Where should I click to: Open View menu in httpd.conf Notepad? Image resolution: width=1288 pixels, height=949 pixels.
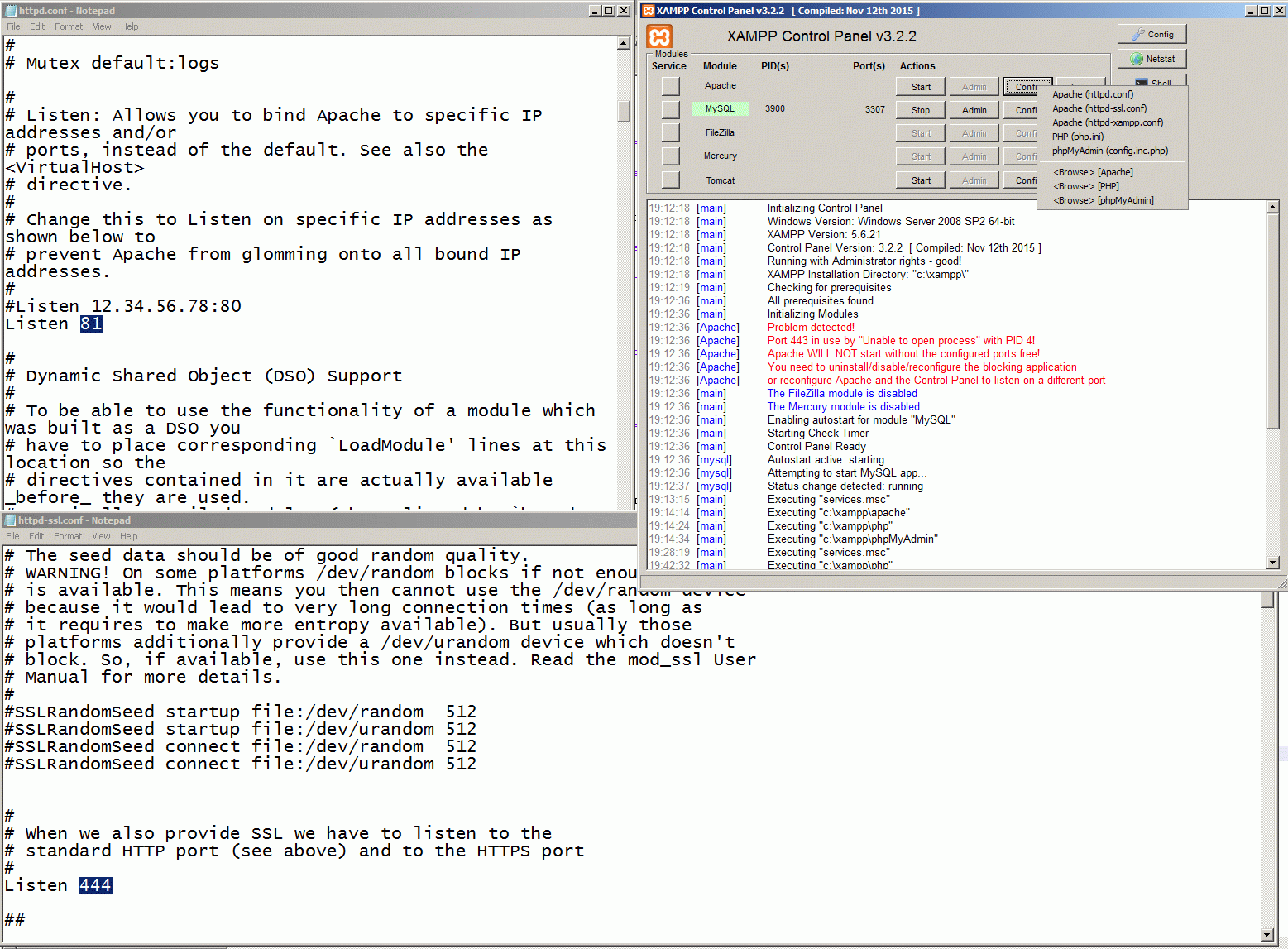click(102, 26)
